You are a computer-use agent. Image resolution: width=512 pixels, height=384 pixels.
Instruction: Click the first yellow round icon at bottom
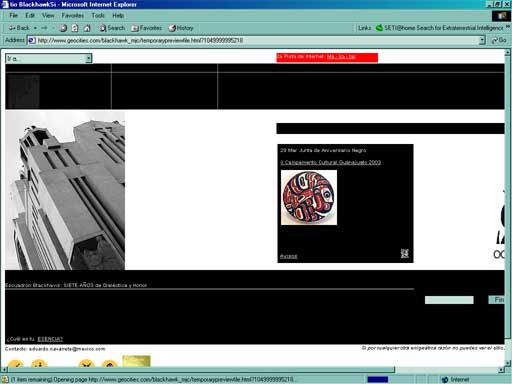[16, 363]
